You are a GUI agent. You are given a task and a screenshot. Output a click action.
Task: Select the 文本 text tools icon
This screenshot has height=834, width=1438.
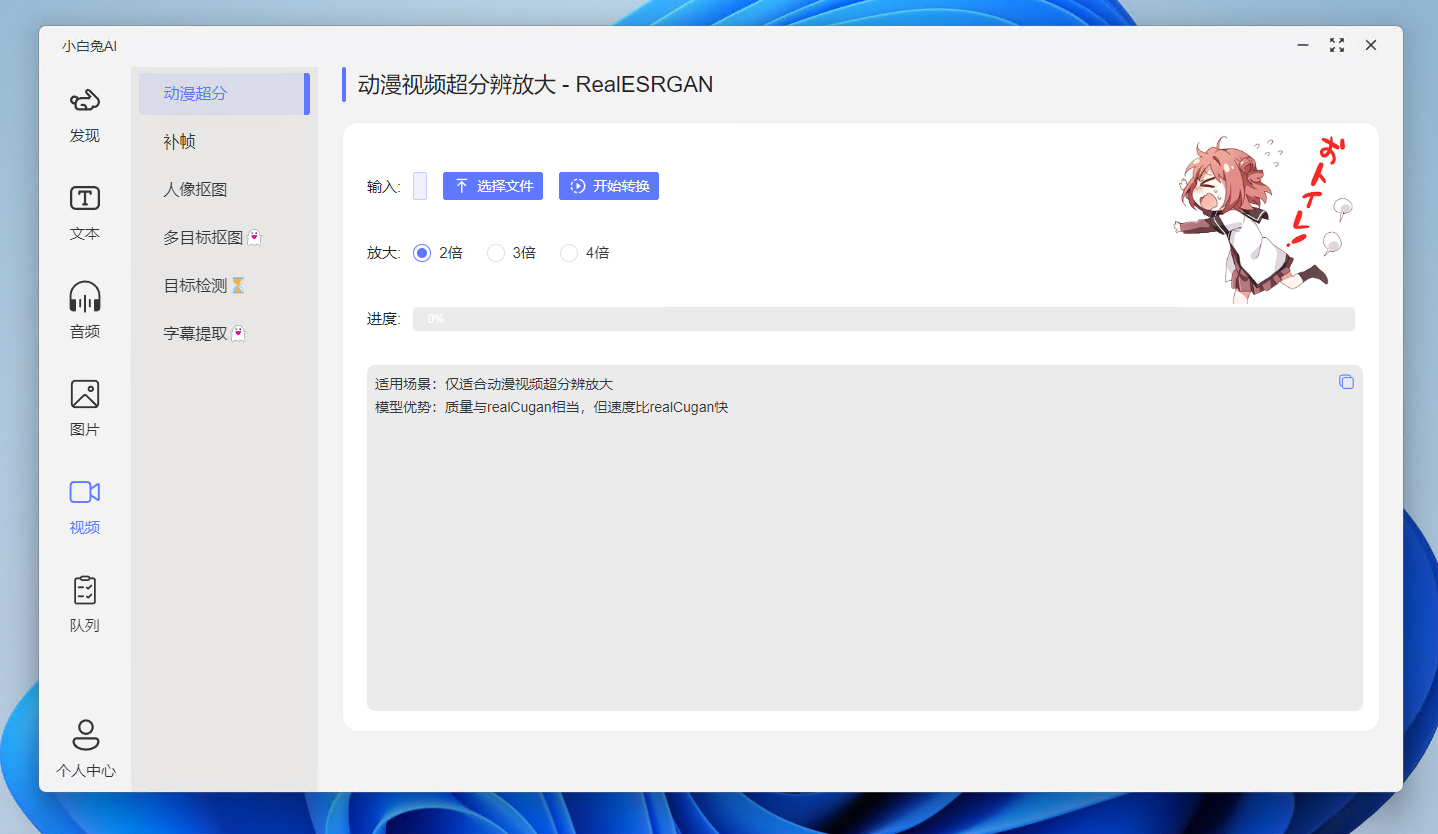(x=84, y=212)
